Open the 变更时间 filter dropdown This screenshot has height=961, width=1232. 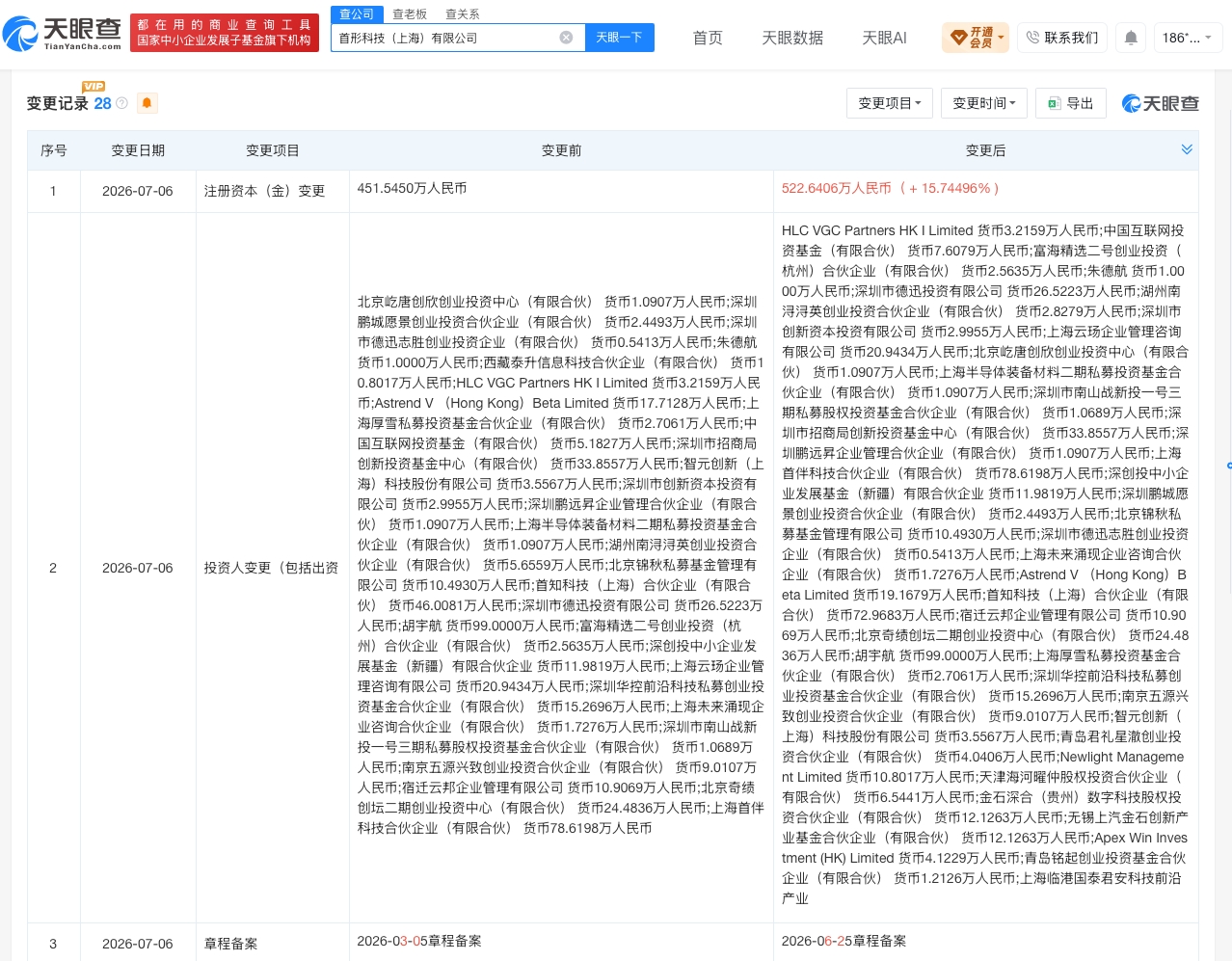click(x=984, y=103)
